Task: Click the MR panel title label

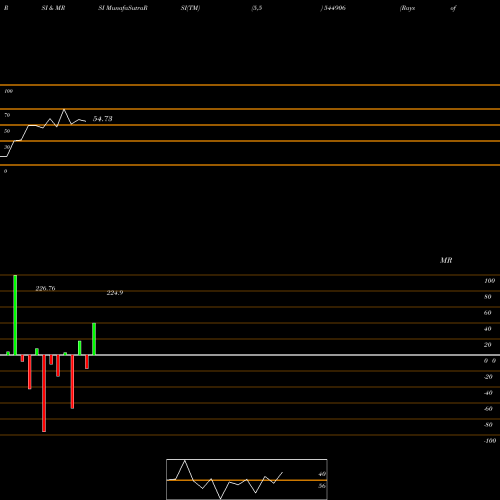Action: [446, 260]
